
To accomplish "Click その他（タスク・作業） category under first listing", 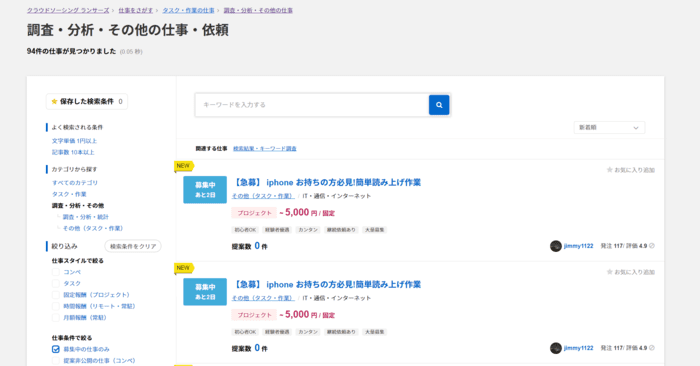I will (x=263, y=196).
